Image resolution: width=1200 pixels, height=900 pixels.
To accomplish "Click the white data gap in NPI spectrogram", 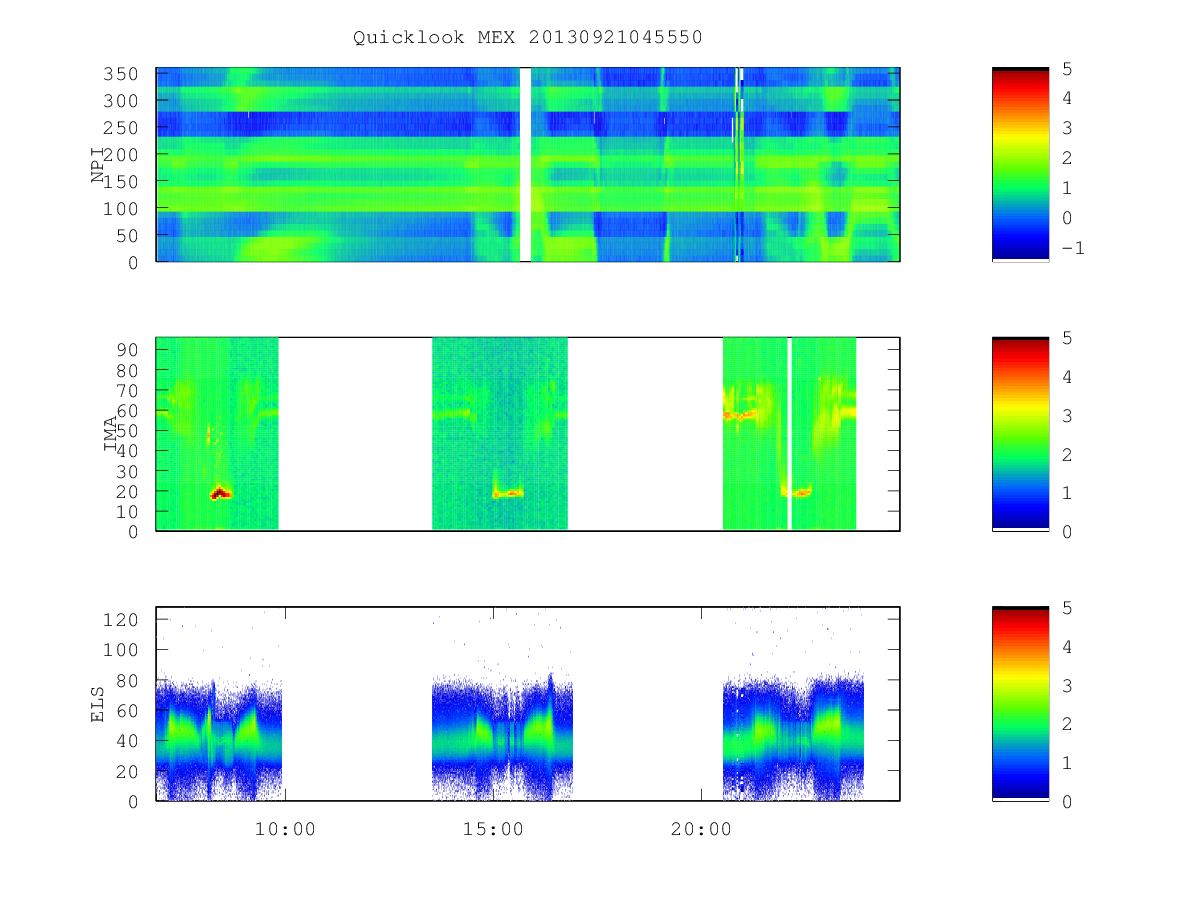I will click(x=525, y=164).
